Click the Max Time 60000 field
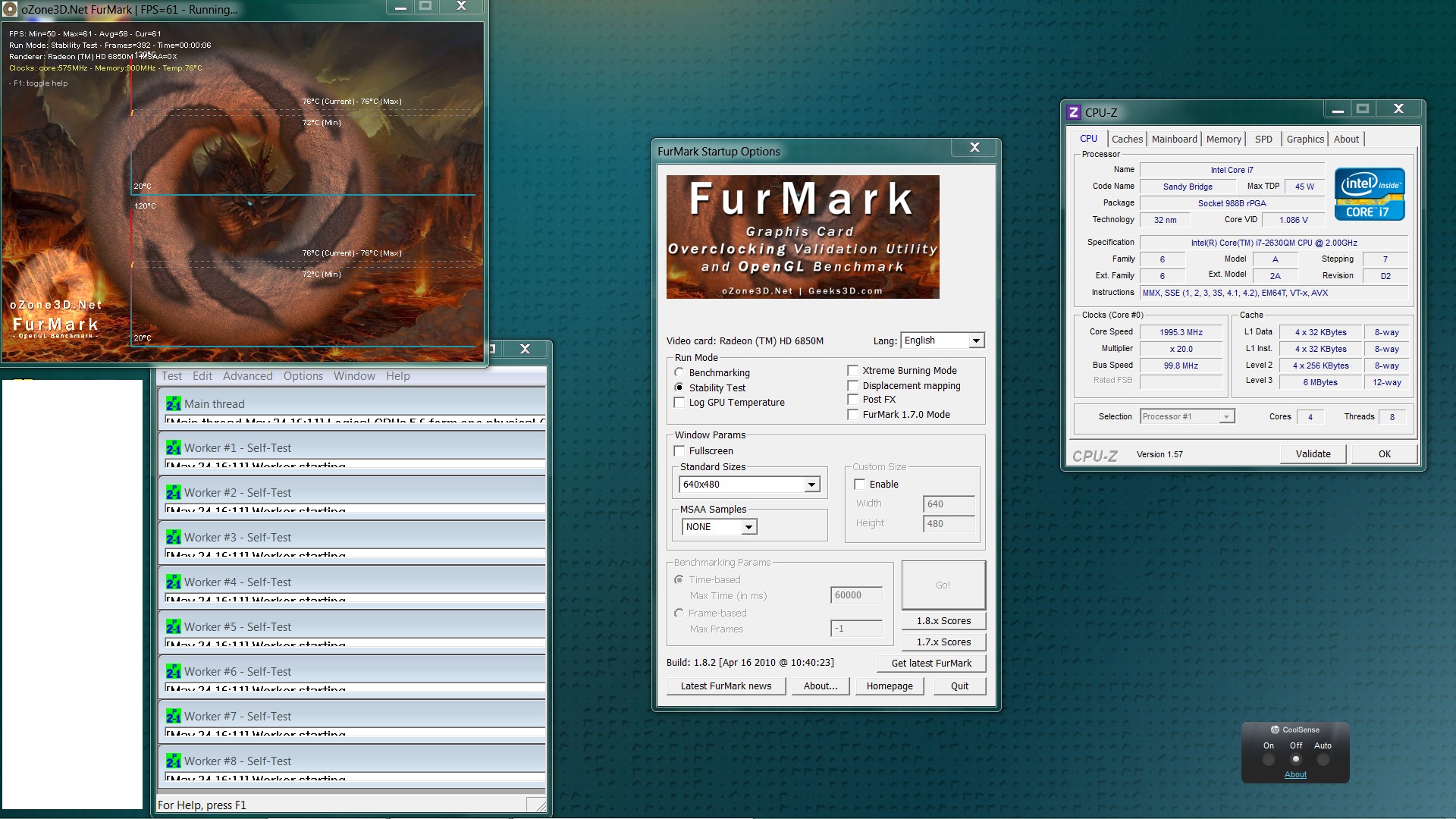The image size is (1456, 819). (856, 596)
